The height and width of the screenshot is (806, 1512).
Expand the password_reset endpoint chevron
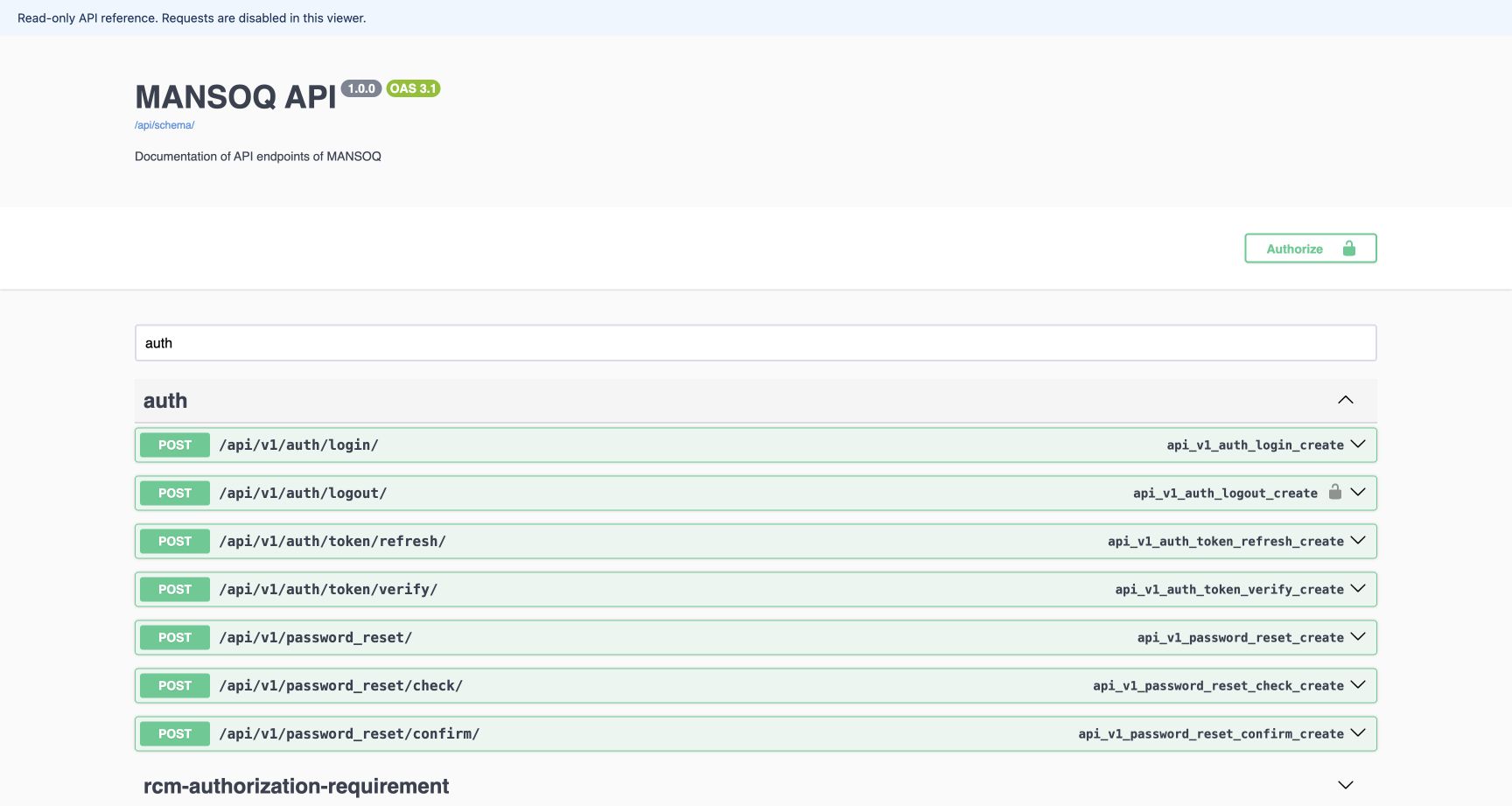[1358, 637]
